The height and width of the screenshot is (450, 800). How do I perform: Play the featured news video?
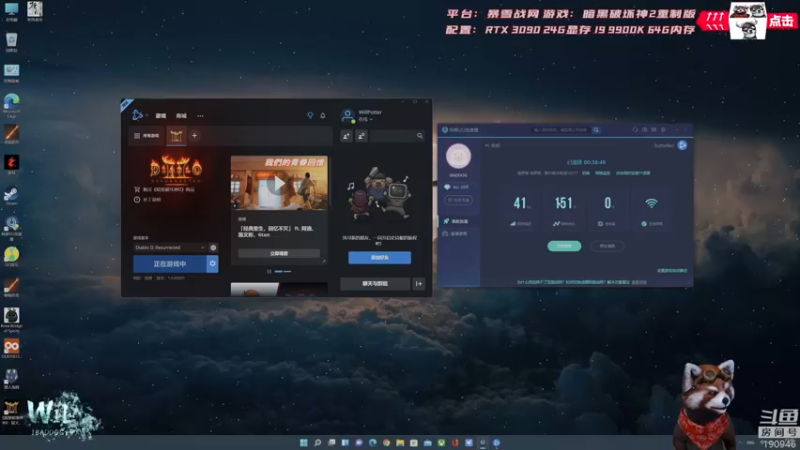(279, 183)
